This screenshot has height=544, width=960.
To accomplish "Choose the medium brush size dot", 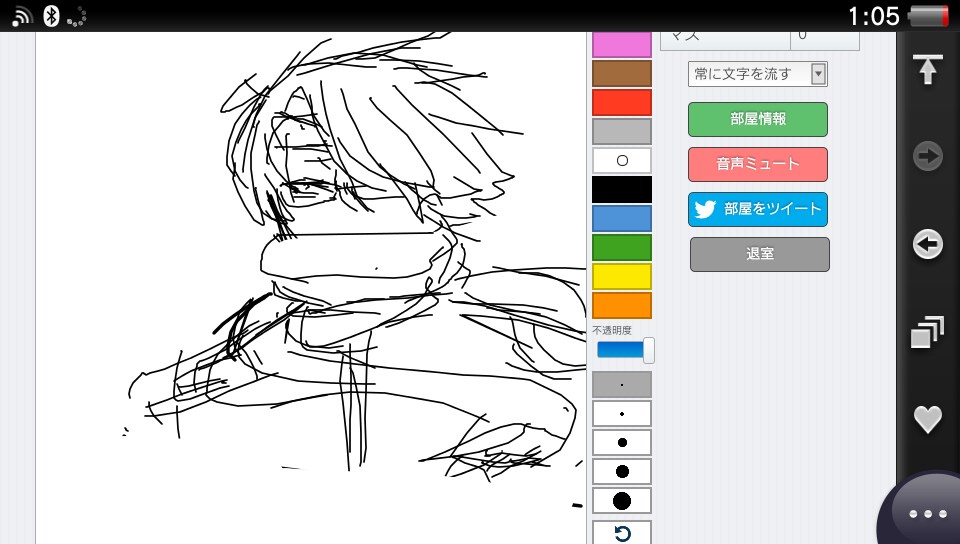I will (x=622, y=442).
